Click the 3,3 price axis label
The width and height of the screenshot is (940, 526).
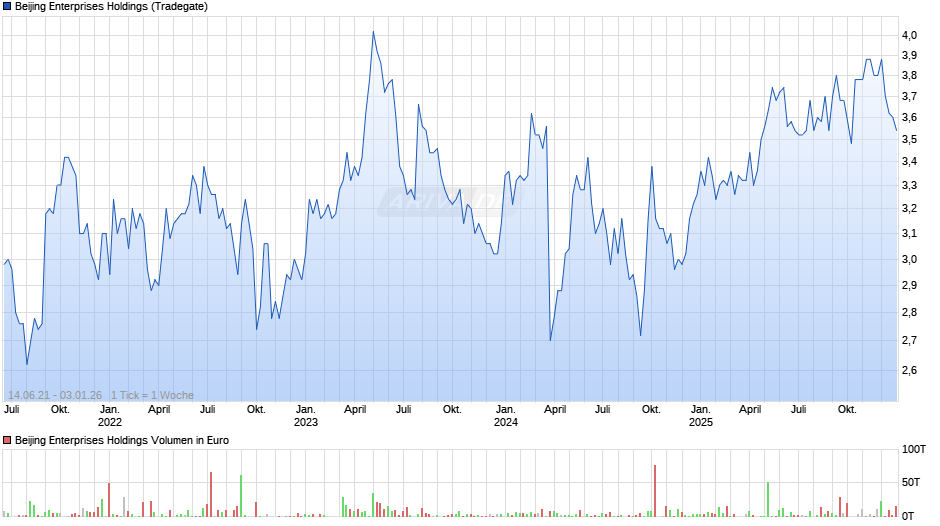coord(909,185)
